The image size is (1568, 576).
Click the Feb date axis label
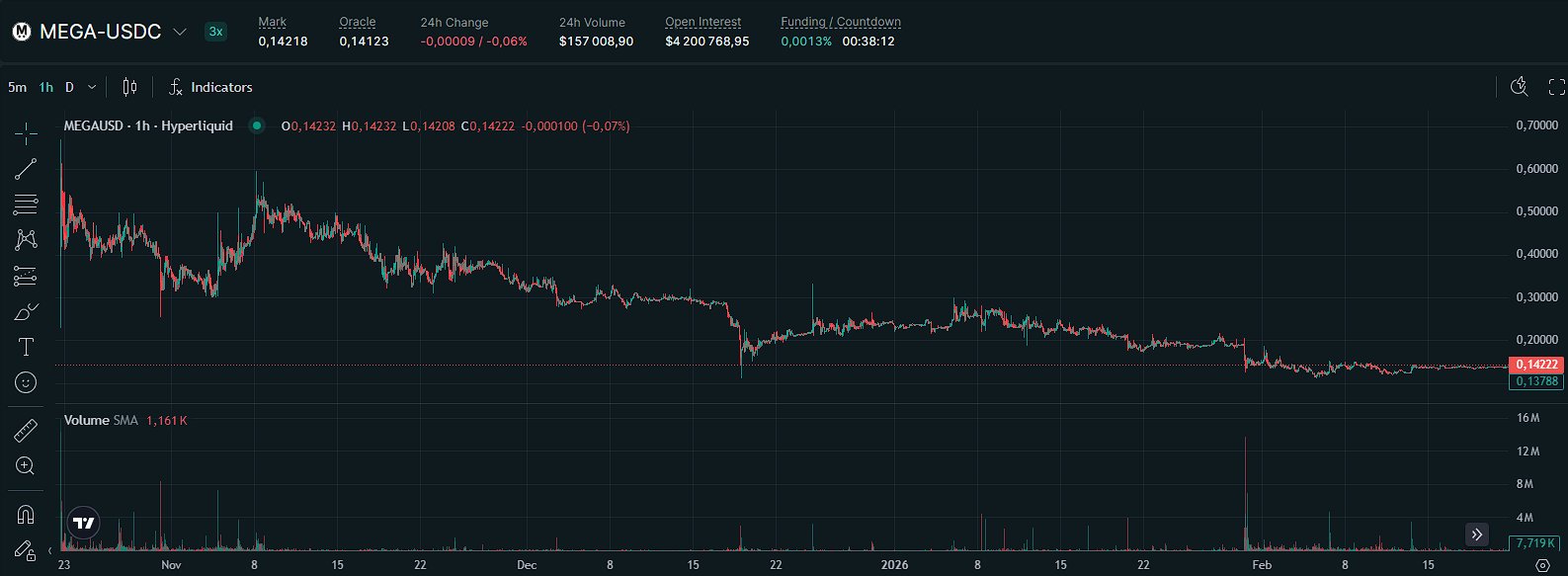(1262, 565)
